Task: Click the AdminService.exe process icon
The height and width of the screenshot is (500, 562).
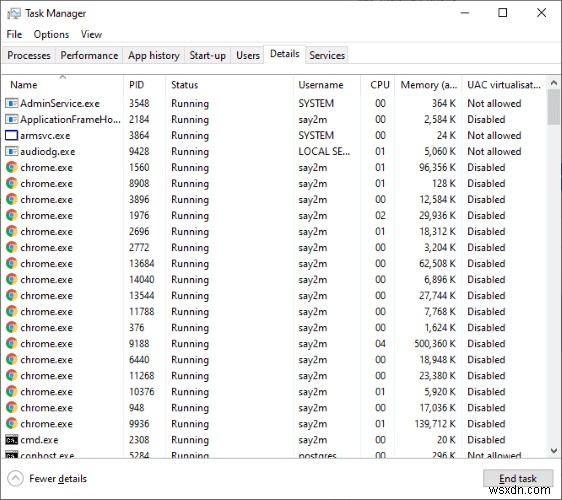Action: [x=11, y=104]
